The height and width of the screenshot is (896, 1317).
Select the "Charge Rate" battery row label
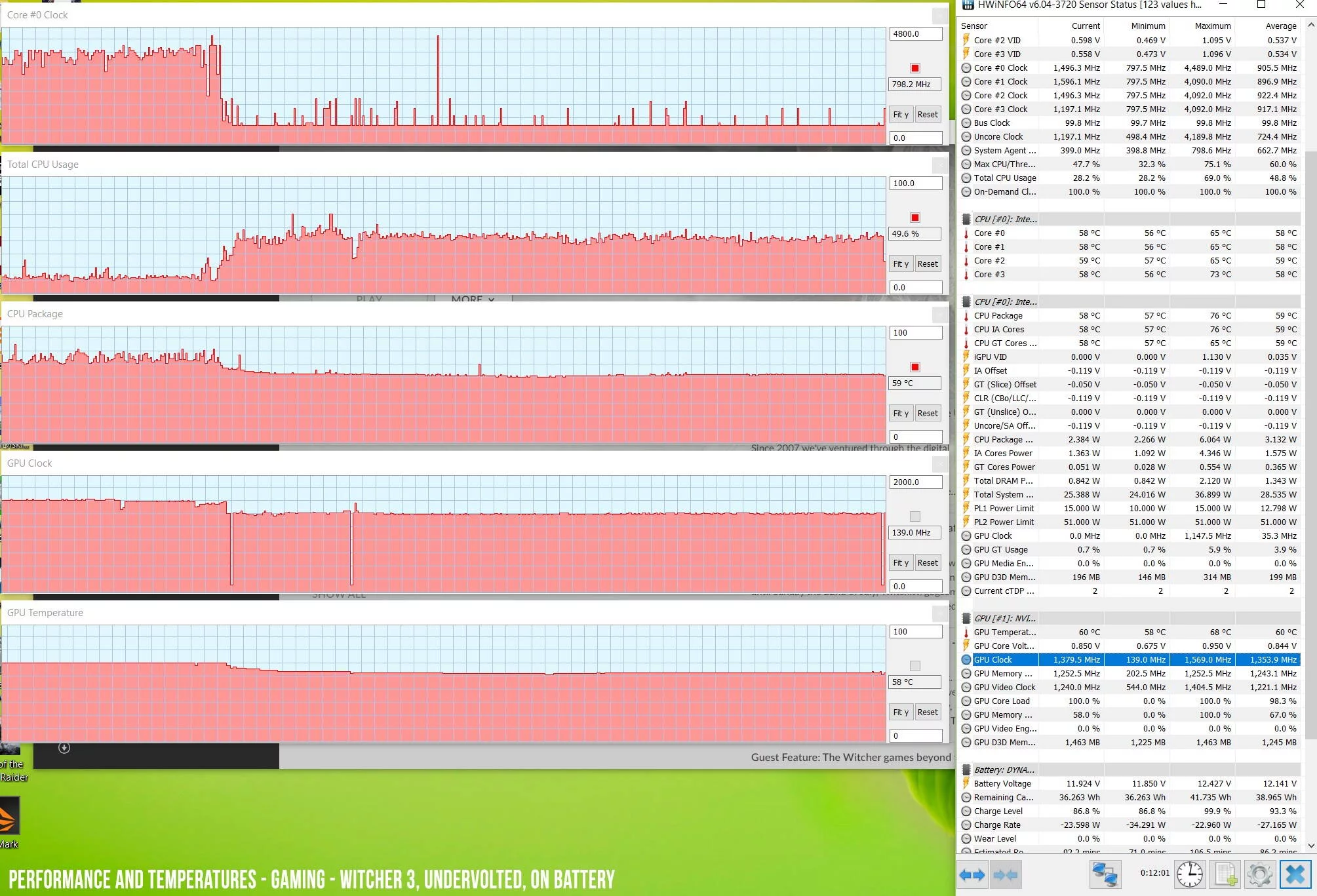click(x=997, y=825)
